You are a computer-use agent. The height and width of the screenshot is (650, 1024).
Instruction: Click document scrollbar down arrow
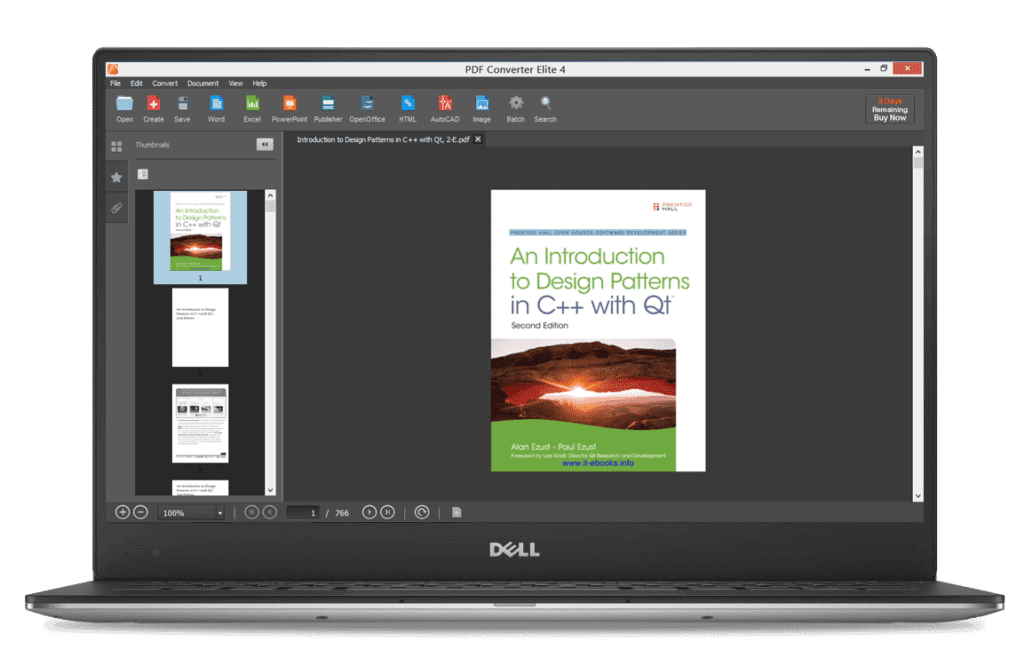[918, 496]
